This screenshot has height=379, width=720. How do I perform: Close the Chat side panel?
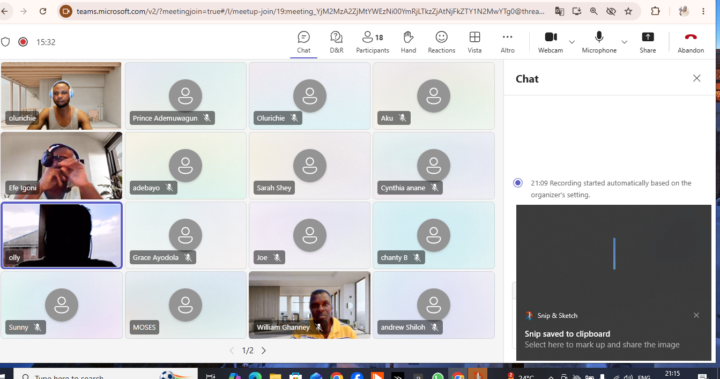coord(697,79)
